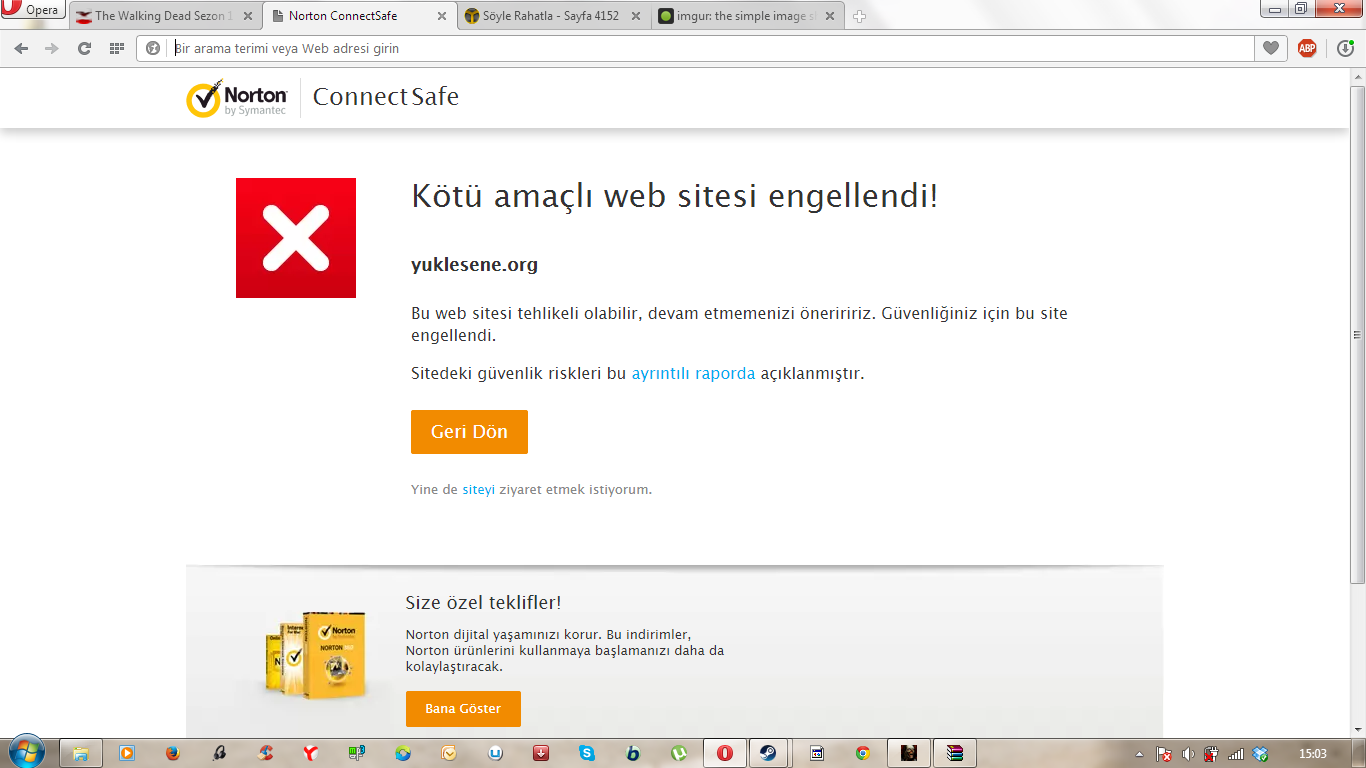Click the Norton by Symantec logo
1366x768 pixels.
point(237,98)
